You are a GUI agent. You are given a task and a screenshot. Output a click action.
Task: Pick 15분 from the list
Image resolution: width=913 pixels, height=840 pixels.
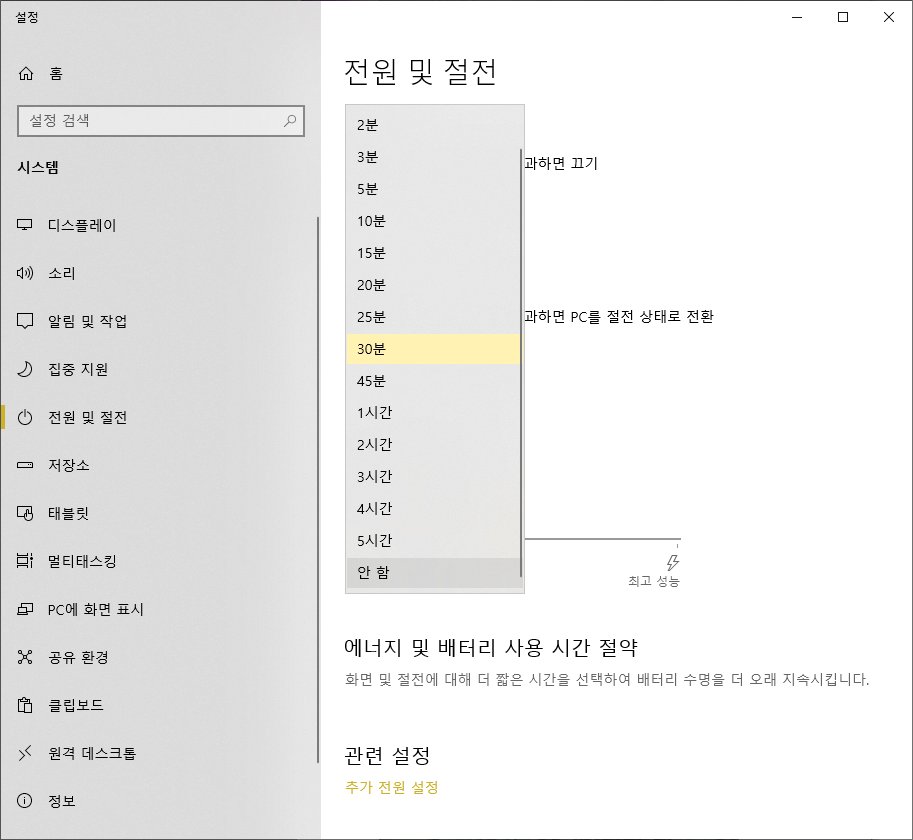pyautogui.click(x=433, y=253)
